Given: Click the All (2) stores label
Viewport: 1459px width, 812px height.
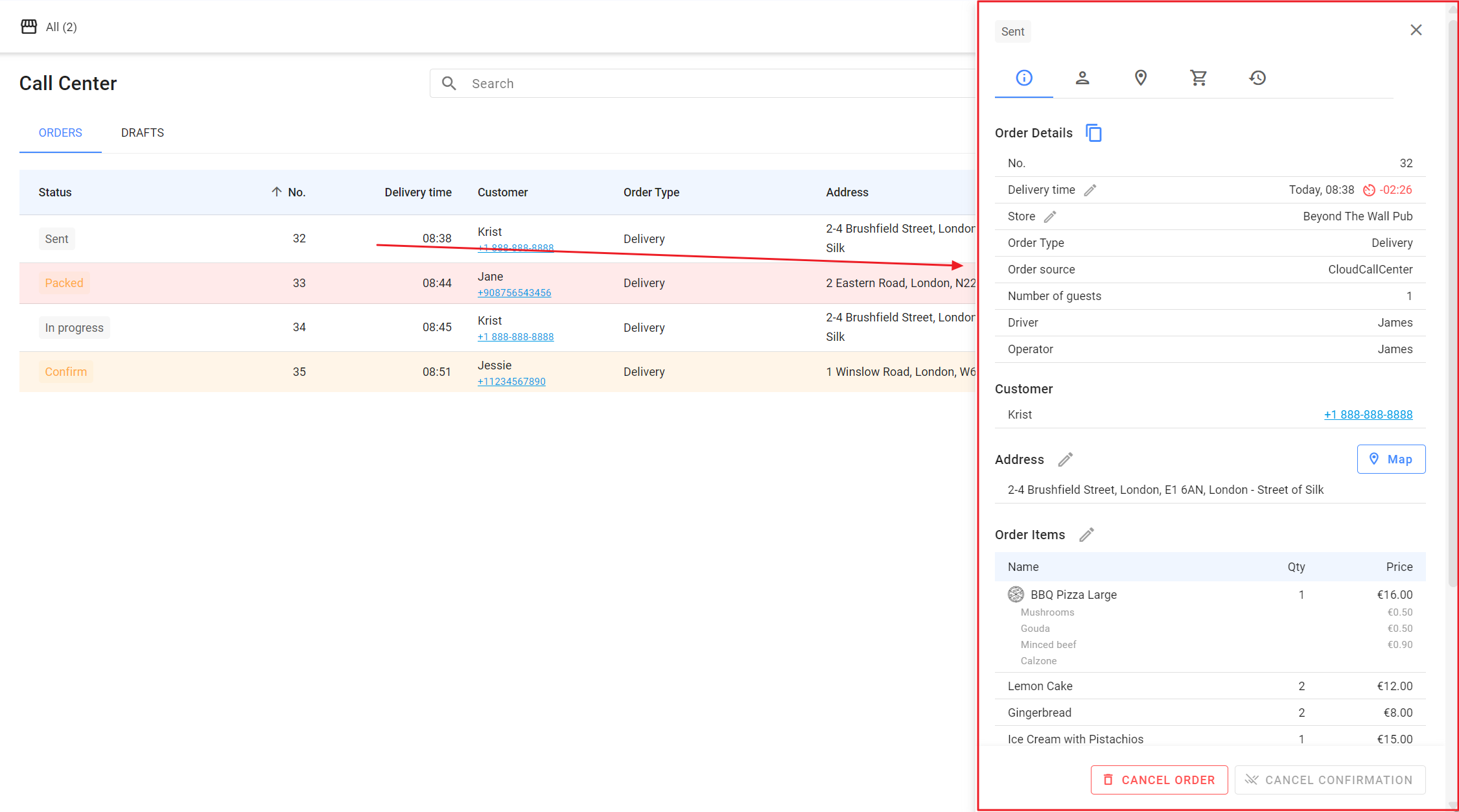Looking at the screenshot, I should coord(62,27).
